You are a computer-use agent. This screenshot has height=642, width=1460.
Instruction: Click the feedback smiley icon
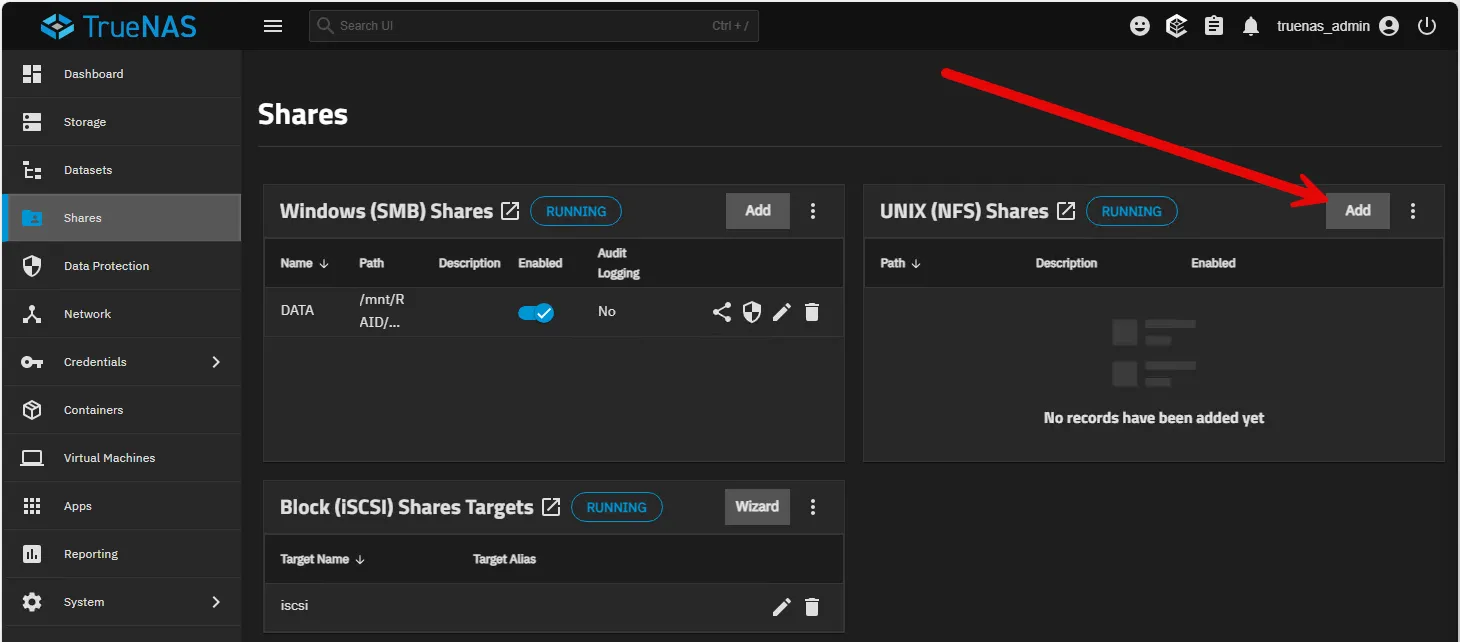1140,27
